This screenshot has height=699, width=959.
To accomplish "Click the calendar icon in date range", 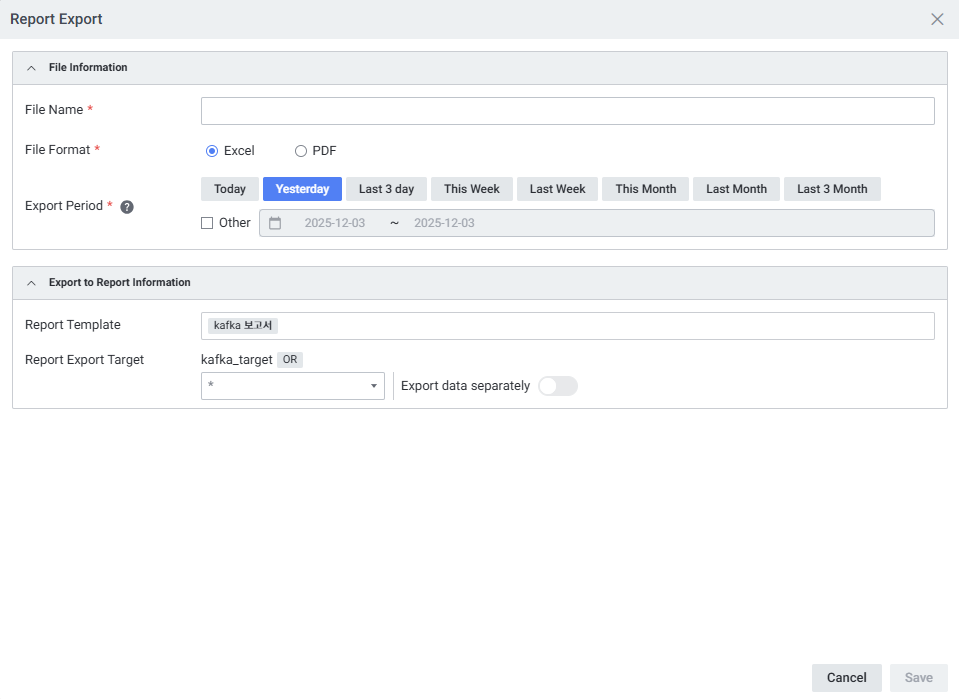I will click(275, 223).
